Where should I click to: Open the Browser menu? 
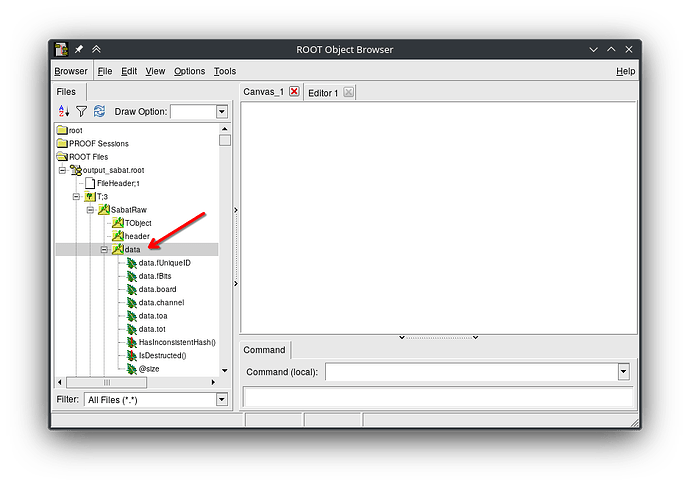coord(71,71)
